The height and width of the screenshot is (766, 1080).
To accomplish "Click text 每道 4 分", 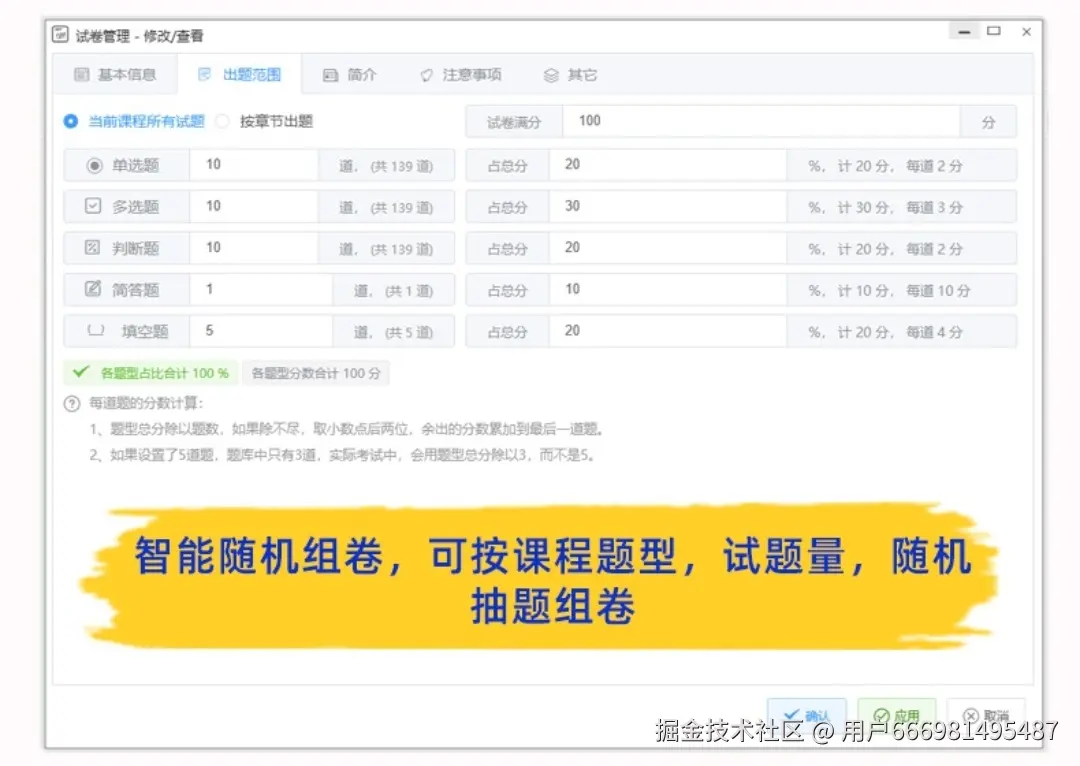I will click(934, 332).
